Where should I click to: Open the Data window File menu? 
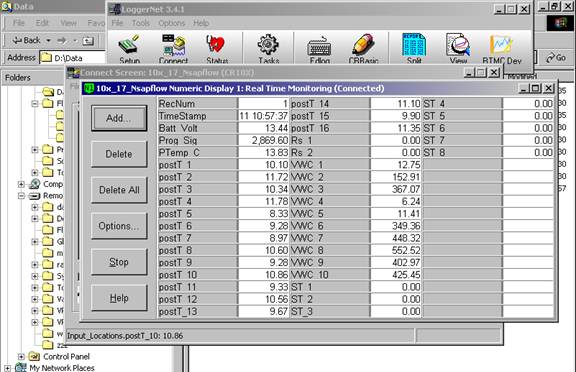[18, 23]
